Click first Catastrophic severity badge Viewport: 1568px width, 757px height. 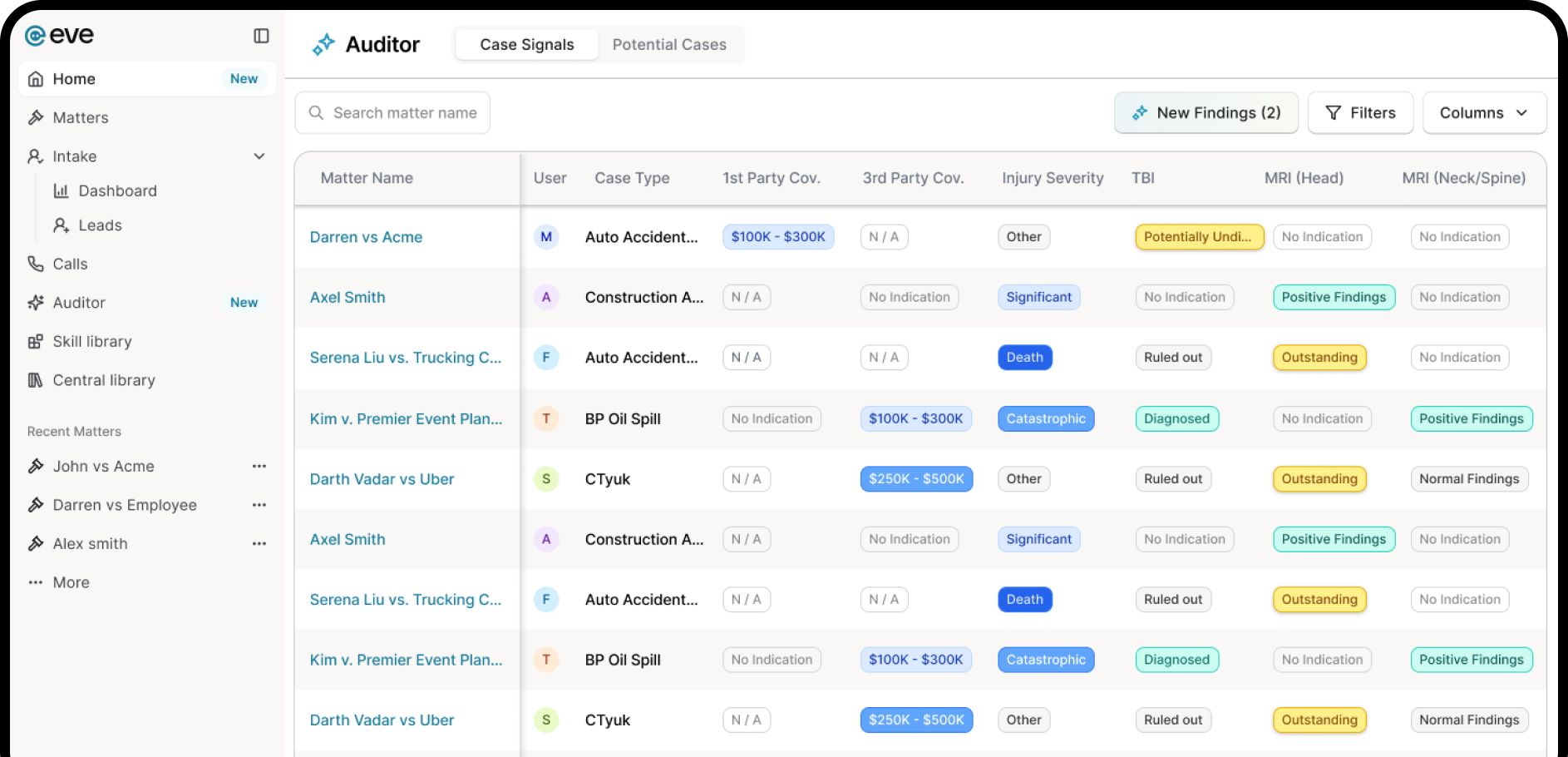tap(1046, 418)
